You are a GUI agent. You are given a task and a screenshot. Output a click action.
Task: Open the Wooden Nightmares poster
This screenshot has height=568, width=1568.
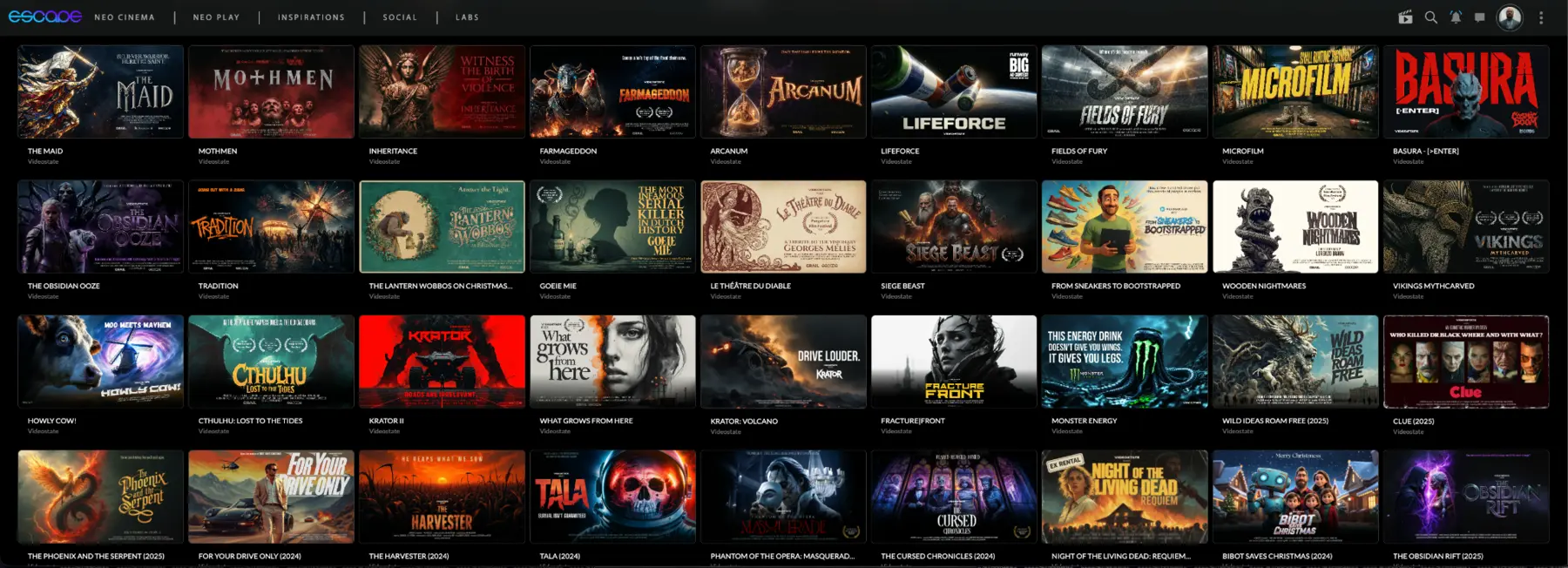(1296, 227)
